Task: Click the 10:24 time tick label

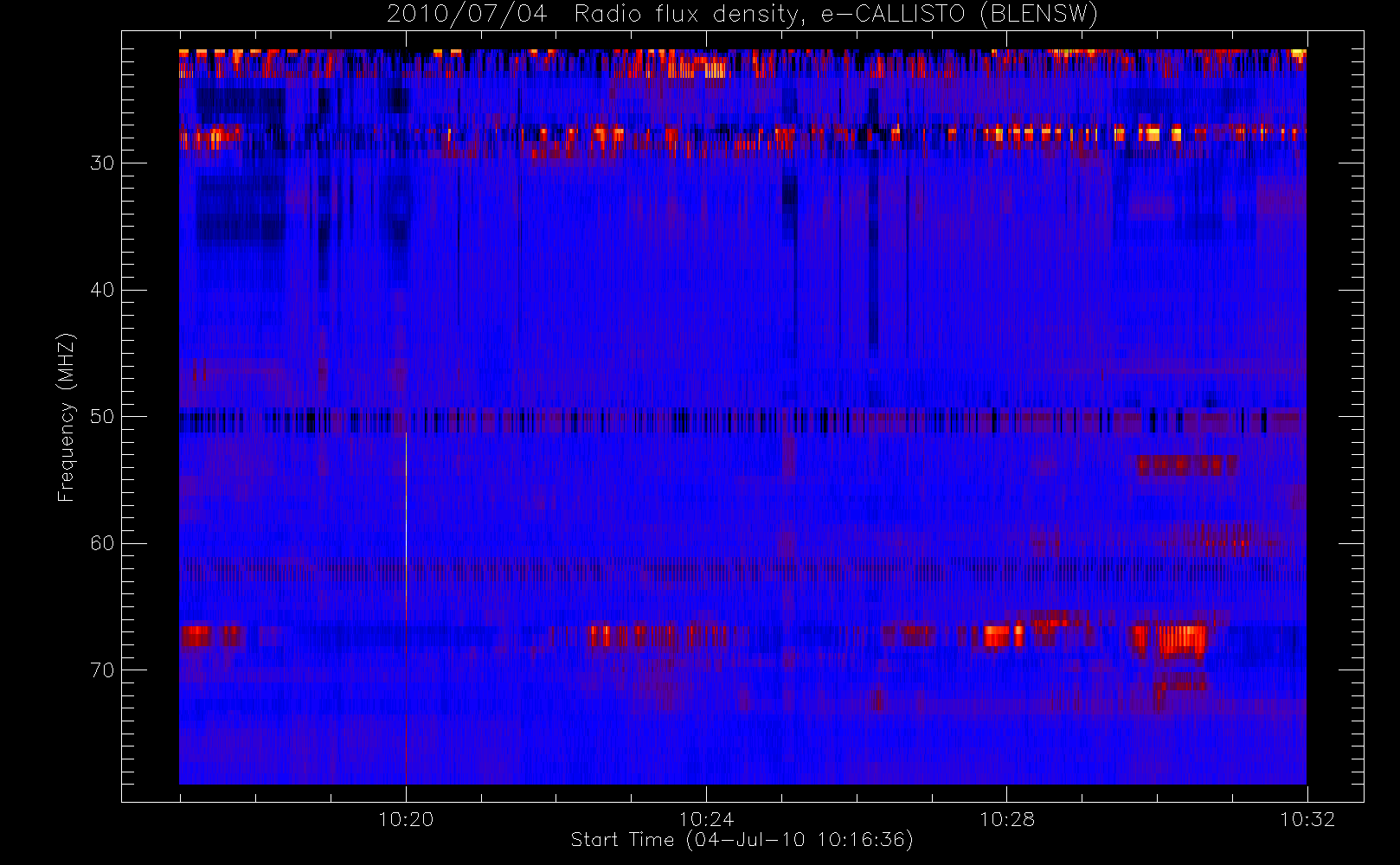Action: coord(706,819)
